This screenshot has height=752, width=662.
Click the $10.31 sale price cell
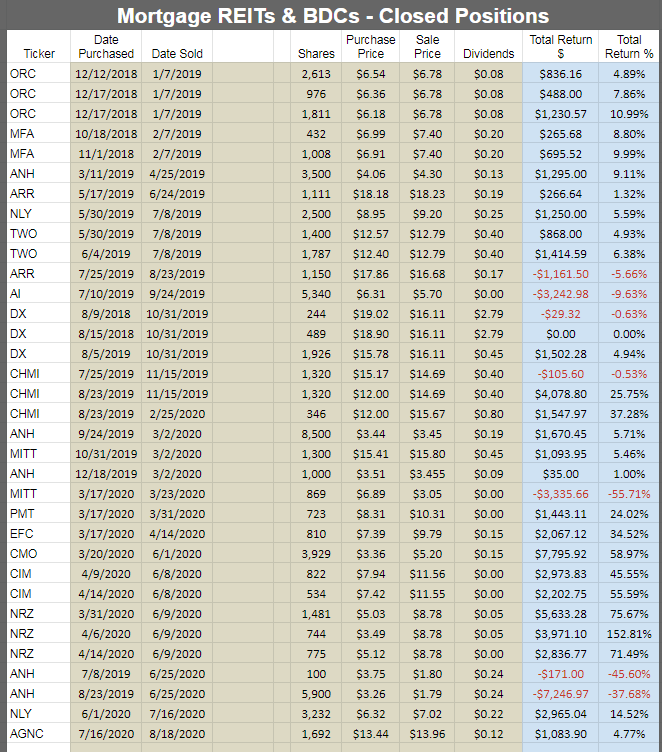(x=427, y=514)
